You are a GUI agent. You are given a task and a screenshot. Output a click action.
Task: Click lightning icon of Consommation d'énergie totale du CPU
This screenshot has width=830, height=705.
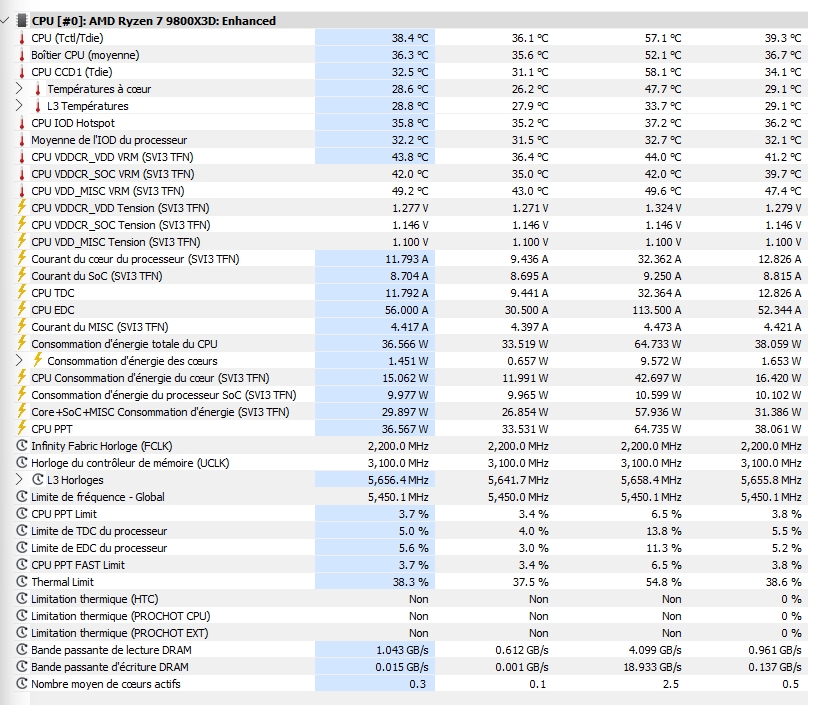click(x=22, y=343)
